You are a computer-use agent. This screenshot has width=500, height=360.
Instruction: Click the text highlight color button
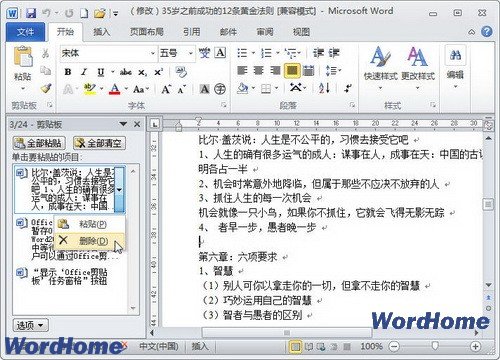pos(89,89)
